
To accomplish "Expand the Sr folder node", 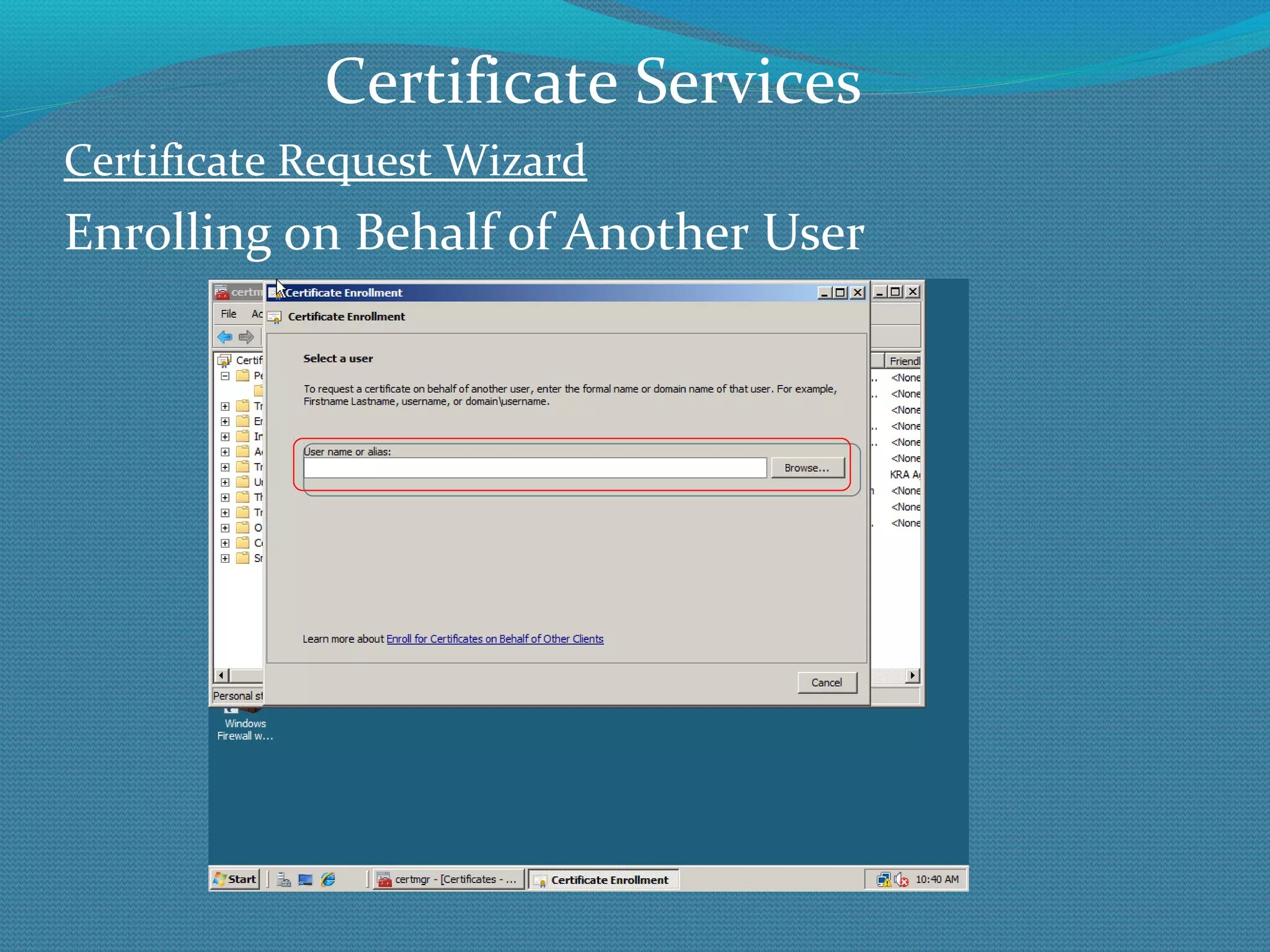I will click(x=225, y=558).
